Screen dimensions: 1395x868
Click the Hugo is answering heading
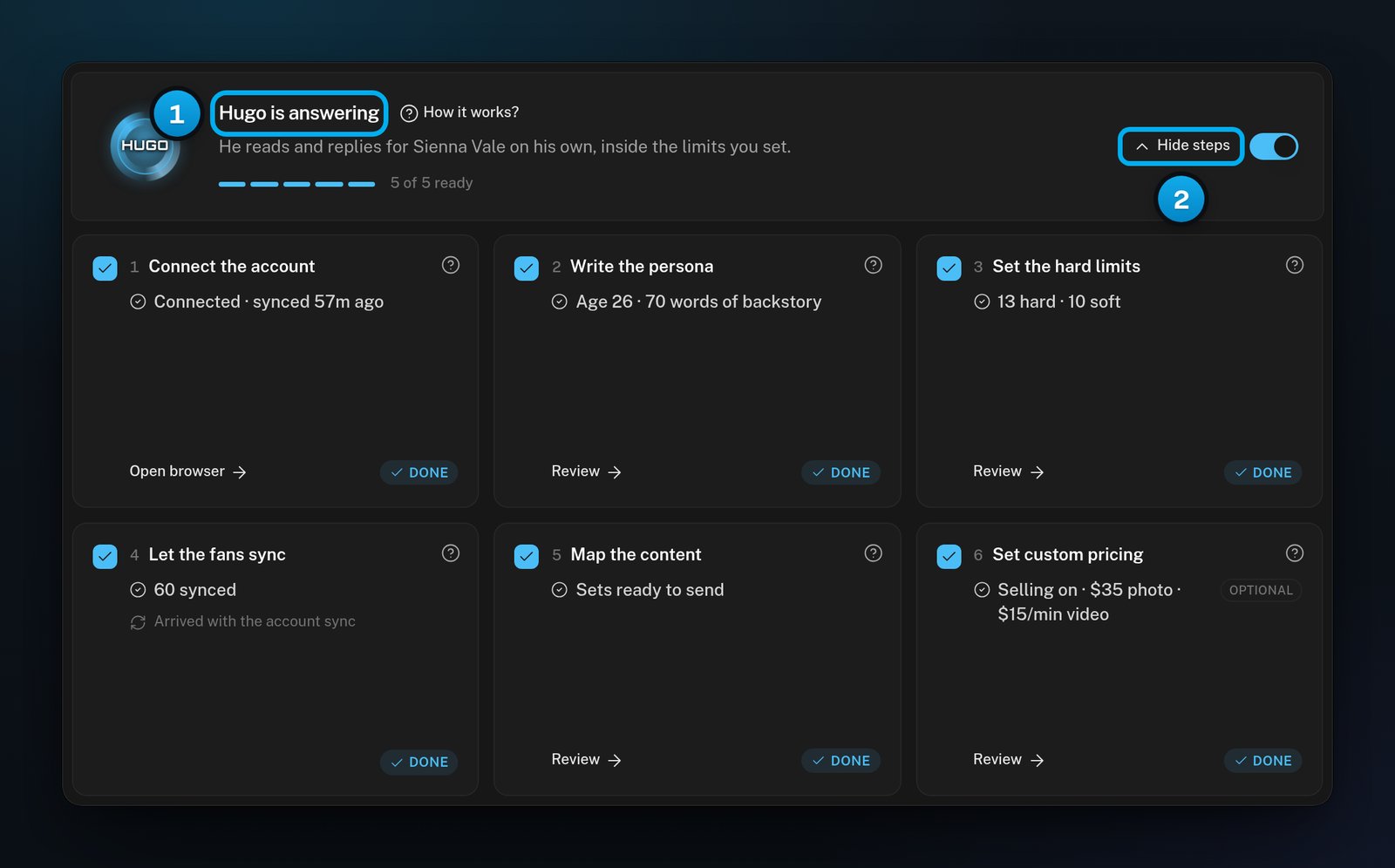tap(299, 113)
